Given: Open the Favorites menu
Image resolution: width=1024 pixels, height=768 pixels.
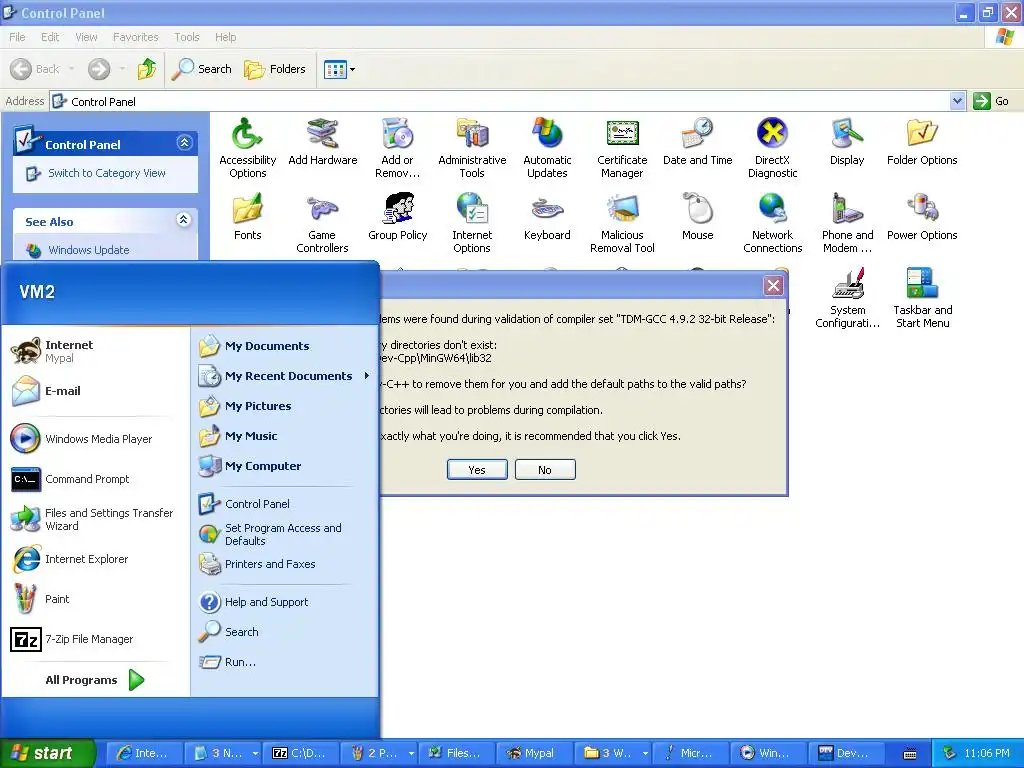Looking at the screenshot, I should click(135, 37).
